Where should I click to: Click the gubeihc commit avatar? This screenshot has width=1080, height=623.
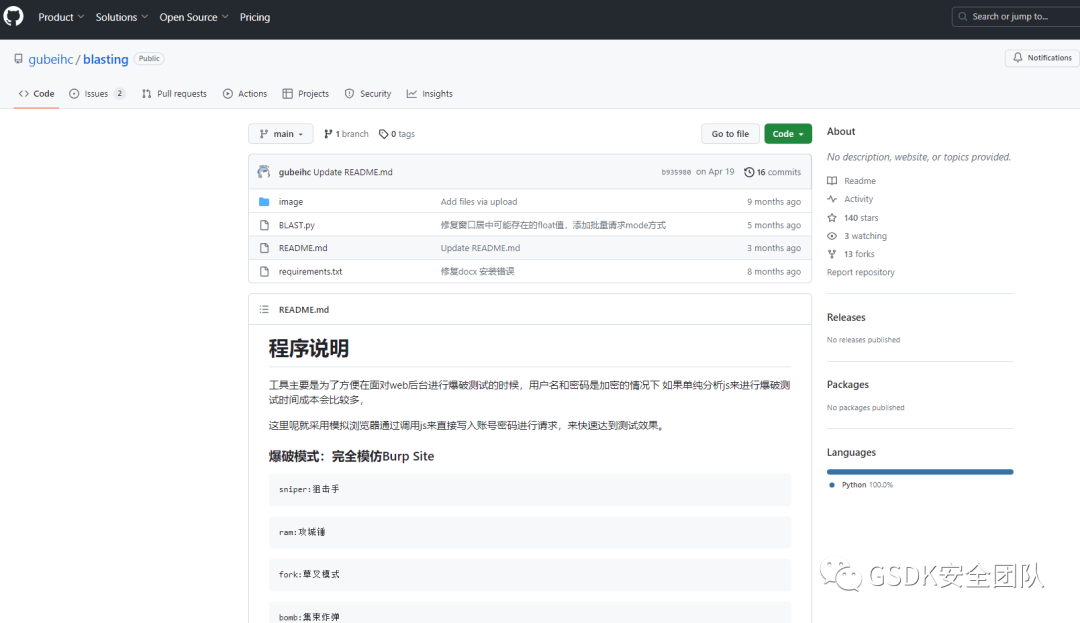pyautogui.click(x=264, y=172)
